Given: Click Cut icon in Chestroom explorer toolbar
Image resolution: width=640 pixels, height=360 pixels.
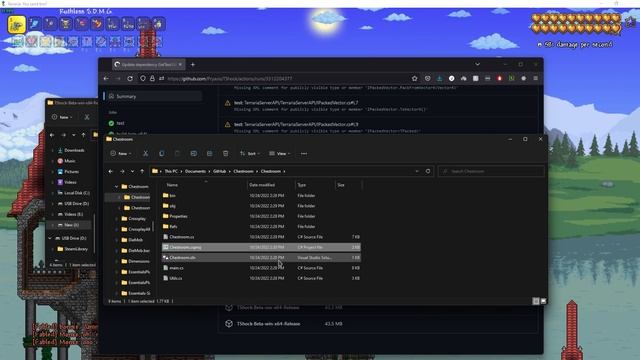Looking at the screenshot, I should (145, 153).
